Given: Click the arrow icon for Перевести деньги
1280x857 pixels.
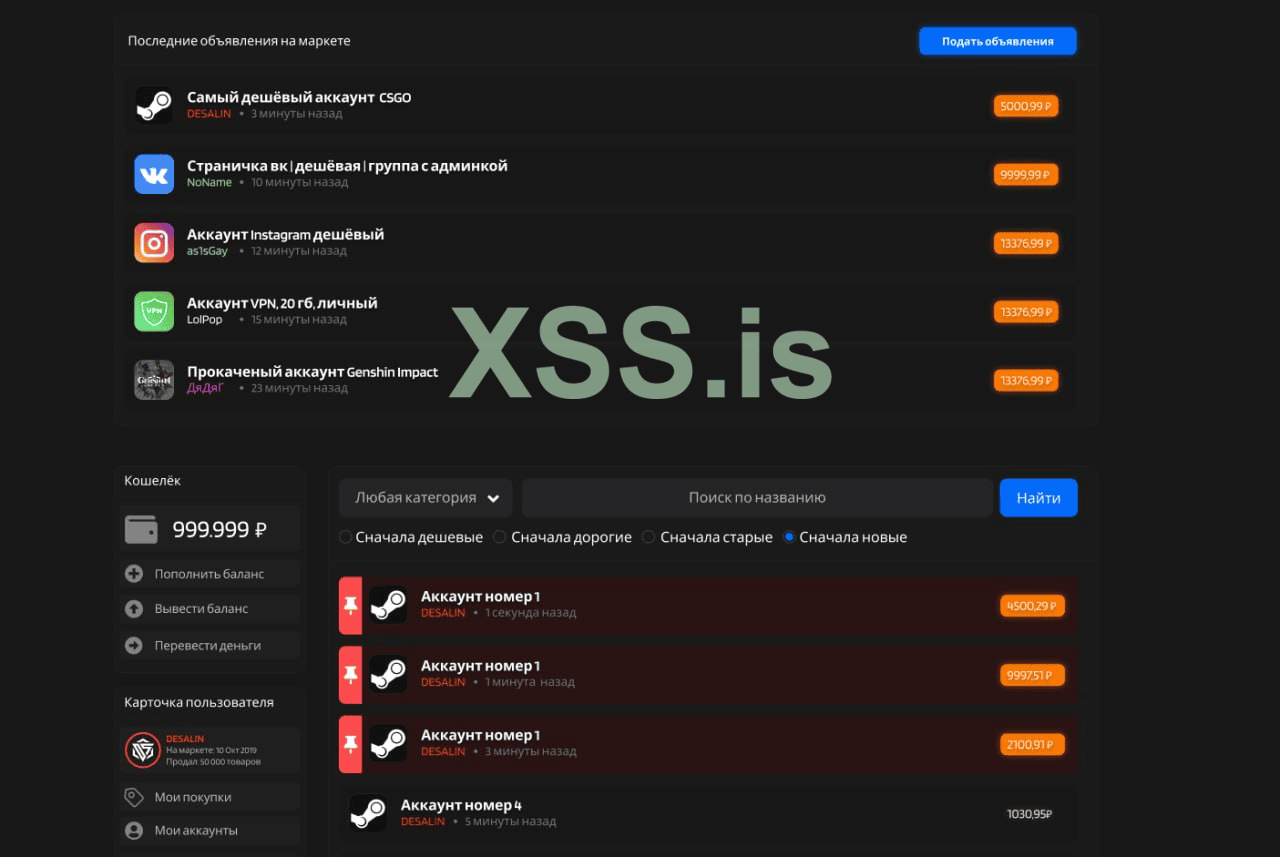Looking at the screenshot, I should (x=134, y=646).
